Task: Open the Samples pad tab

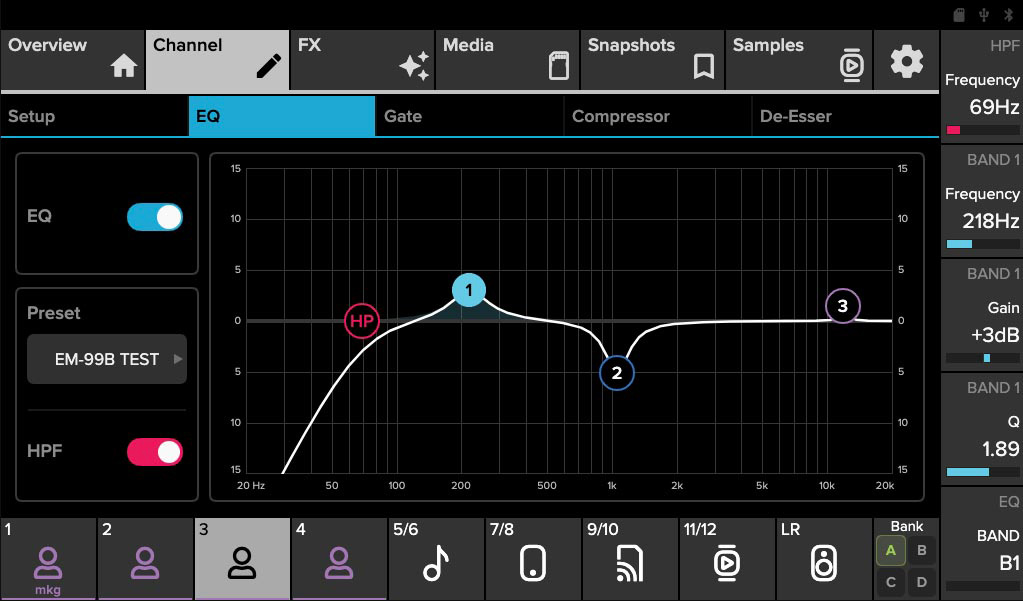Action: pyautogui.click(x=798, y=59)
